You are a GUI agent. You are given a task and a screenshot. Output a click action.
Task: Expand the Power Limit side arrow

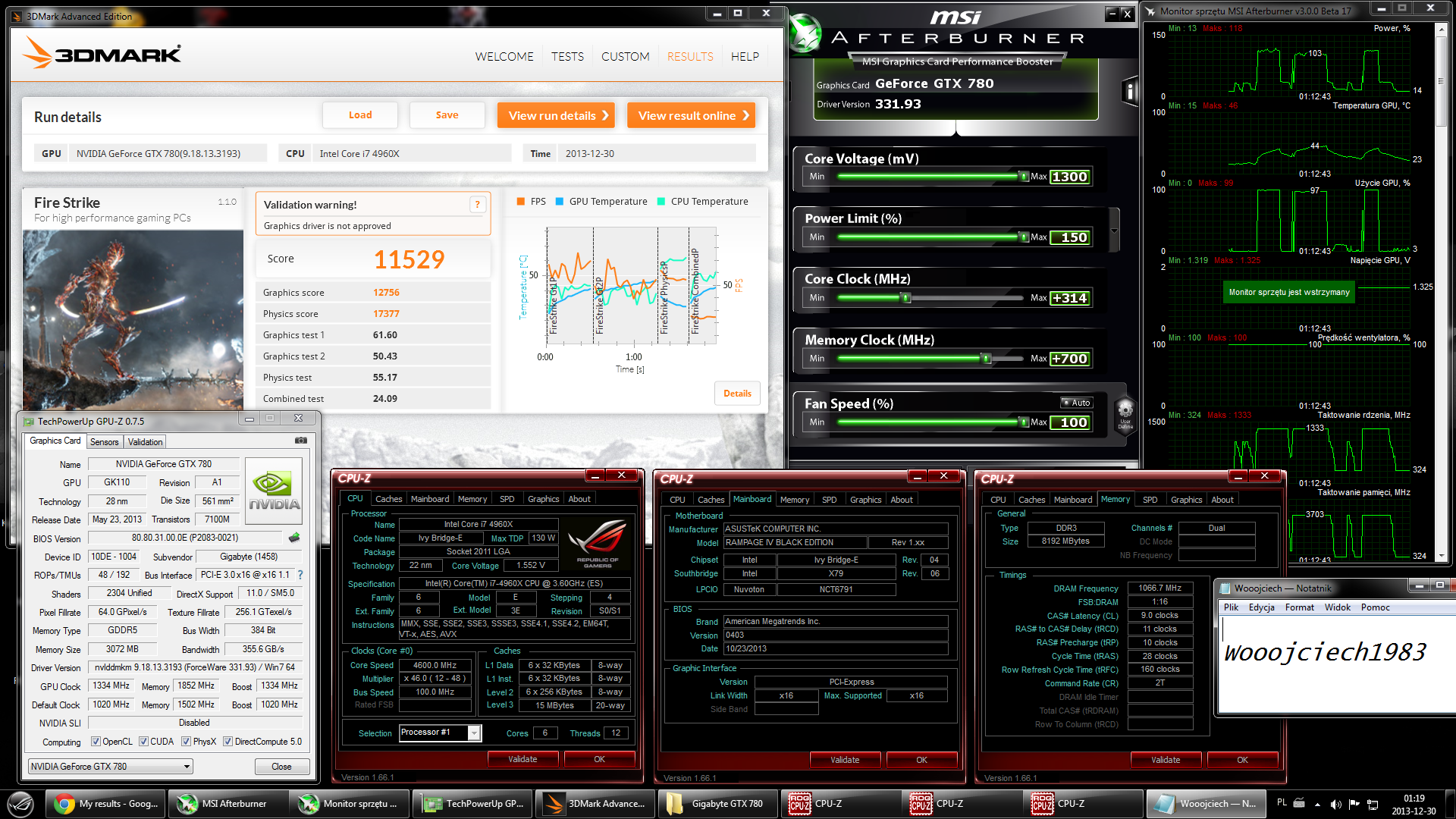click(1114, 231)
